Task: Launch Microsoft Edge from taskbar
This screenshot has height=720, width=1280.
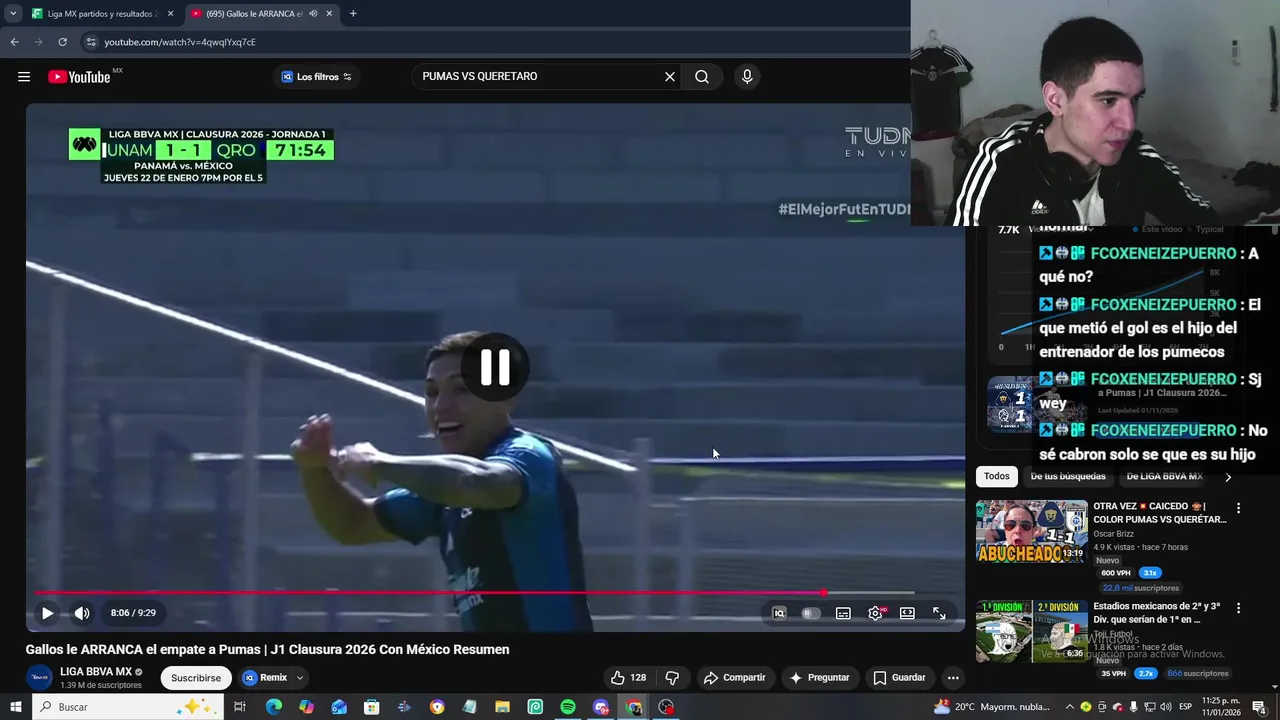Action: pos(274,707)
